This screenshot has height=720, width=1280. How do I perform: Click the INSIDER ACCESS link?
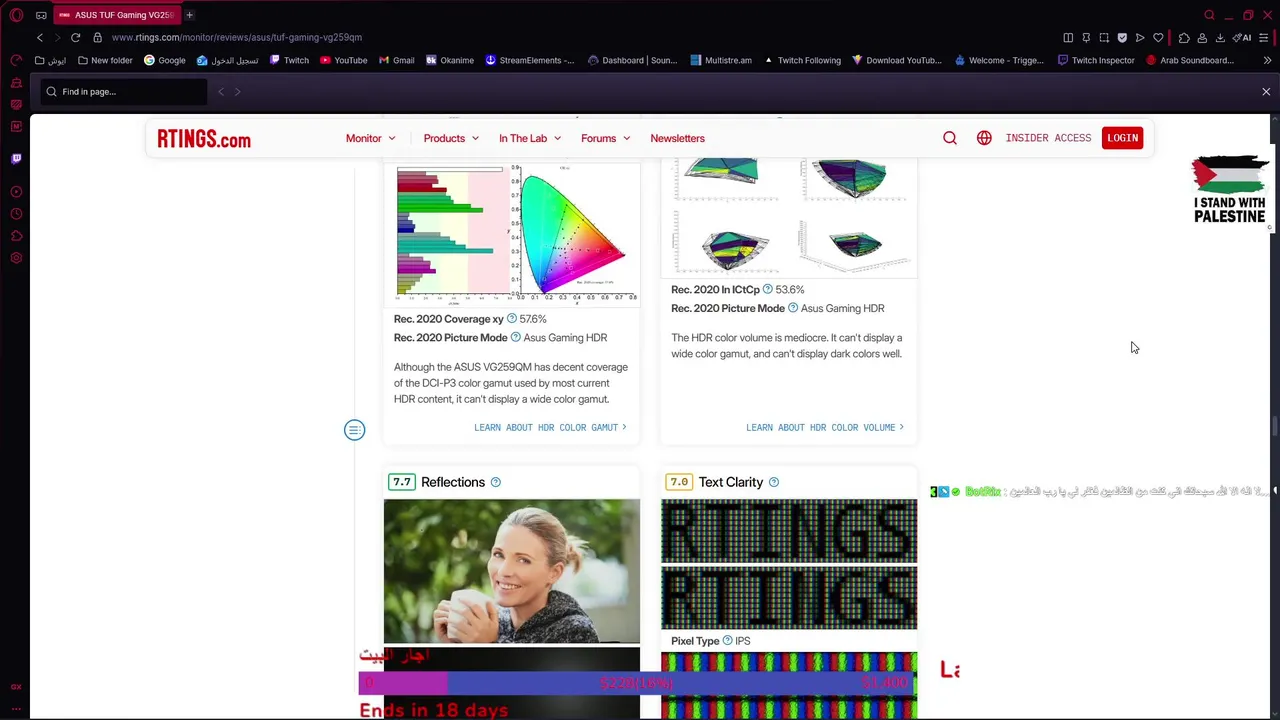(1048, 138)
